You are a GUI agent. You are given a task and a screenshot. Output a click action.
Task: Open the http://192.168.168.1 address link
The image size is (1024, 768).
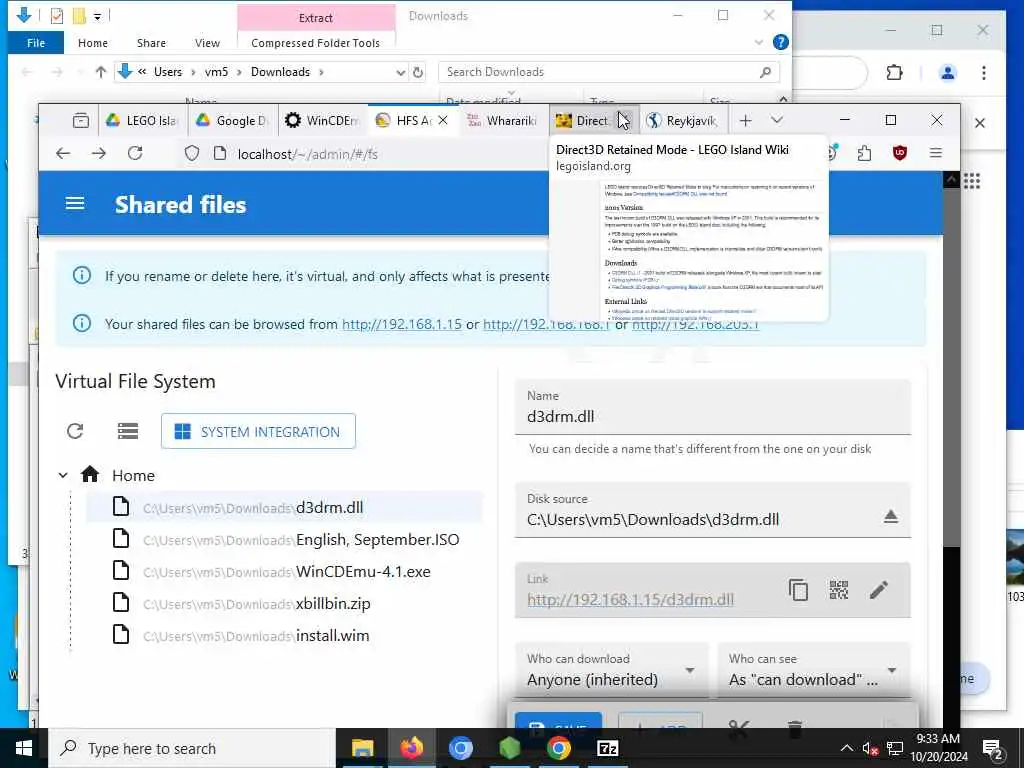[546, 324]
